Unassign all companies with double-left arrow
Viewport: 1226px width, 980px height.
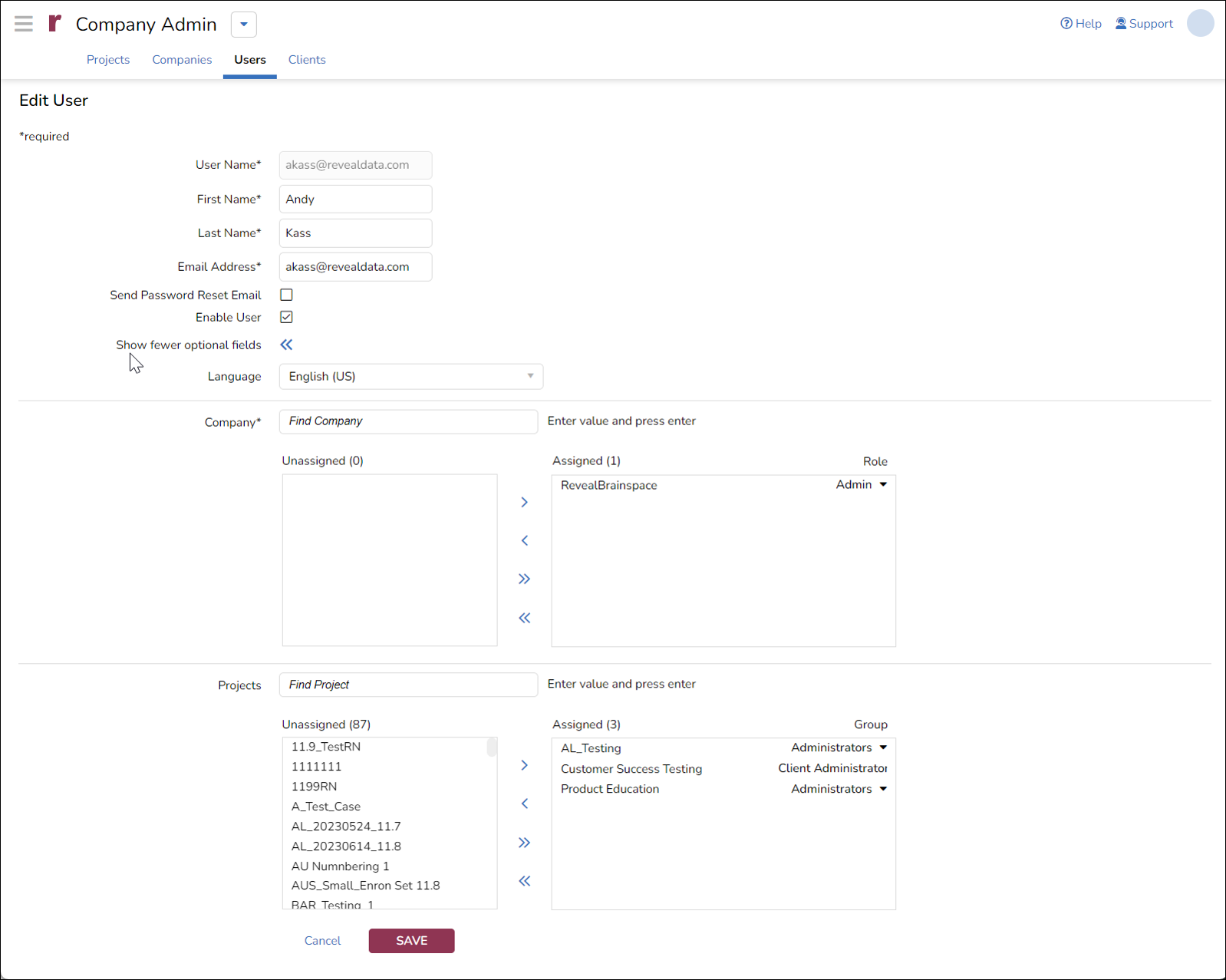click(524, 618)
